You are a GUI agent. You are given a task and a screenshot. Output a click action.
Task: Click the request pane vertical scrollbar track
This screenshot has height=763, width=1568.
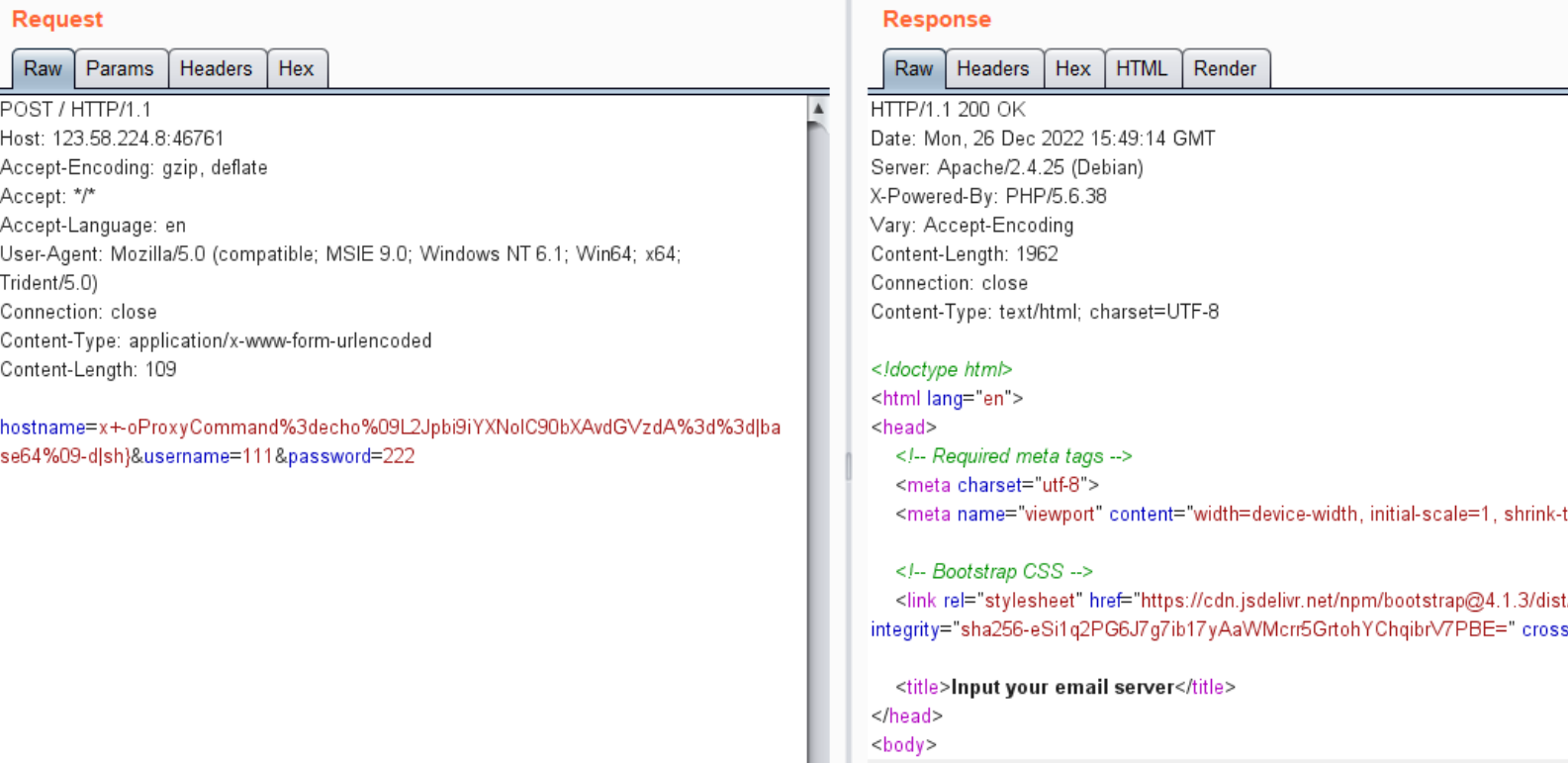[818, 440]
